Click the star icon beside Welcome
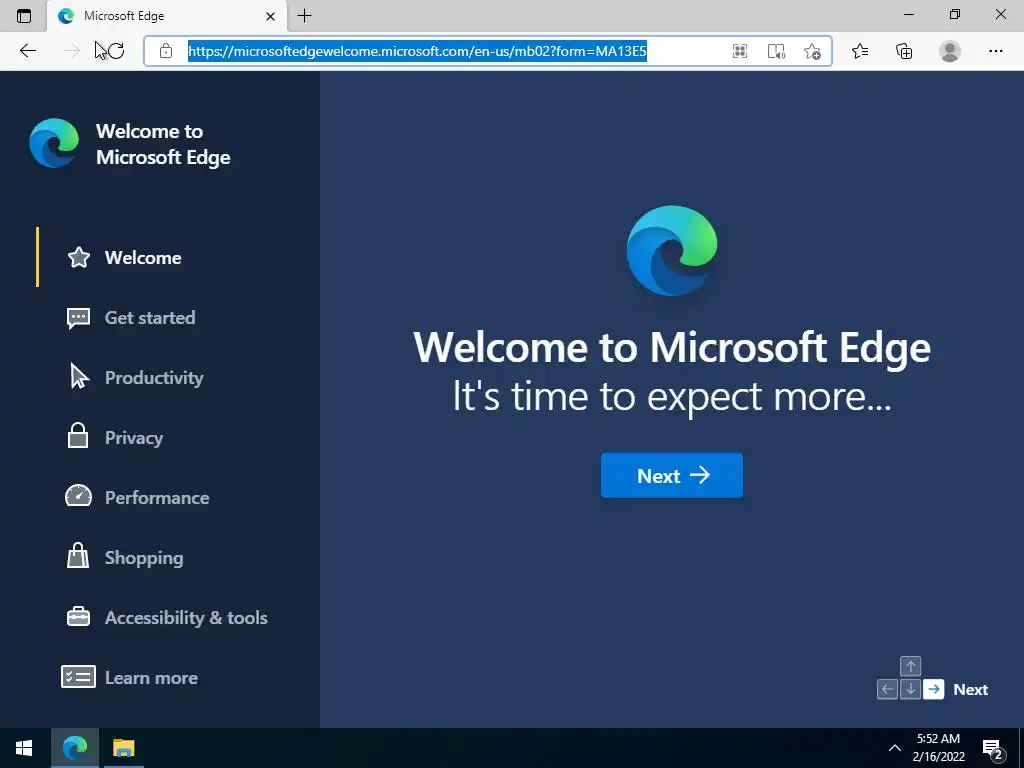Image resolution: width=1024 pixels, height=768 pixels. point(79,257)
